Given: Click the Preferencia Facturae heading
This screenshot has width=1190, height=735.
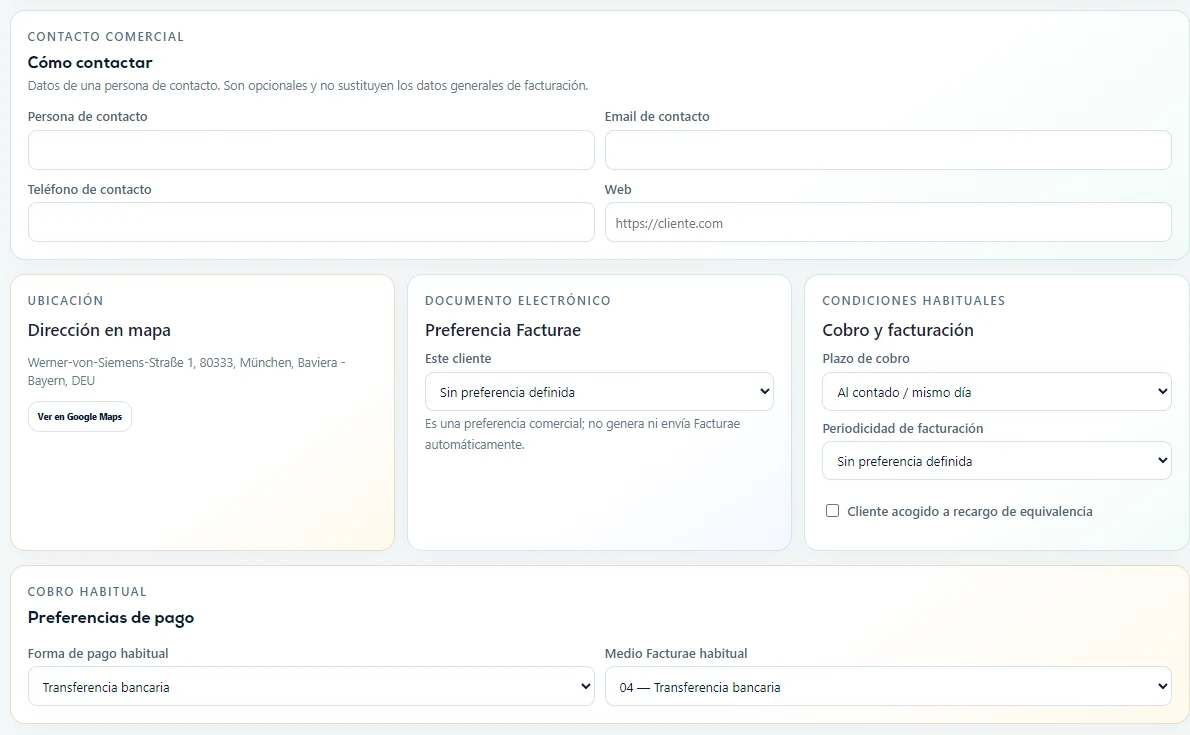Looking at the screenshot, I should (502, 330).
